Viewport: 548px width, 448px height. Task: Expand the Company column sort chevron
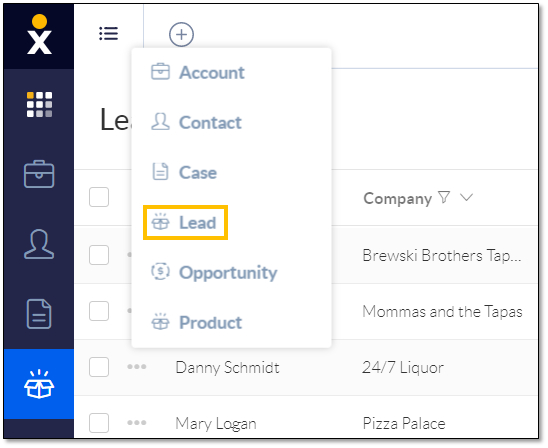coord(466,197)
